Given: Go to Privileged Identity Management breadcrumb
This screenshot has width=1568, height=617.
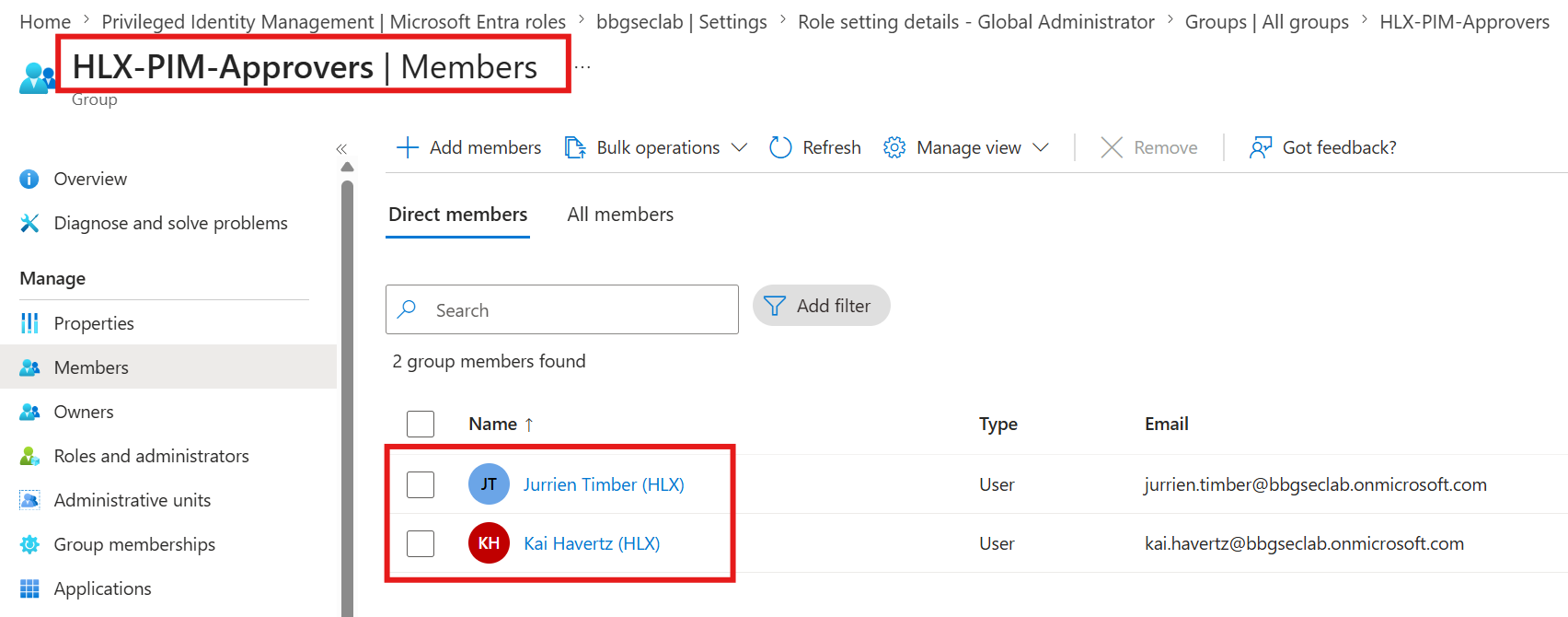Looking at the screenshot, I should pos(333,22).
